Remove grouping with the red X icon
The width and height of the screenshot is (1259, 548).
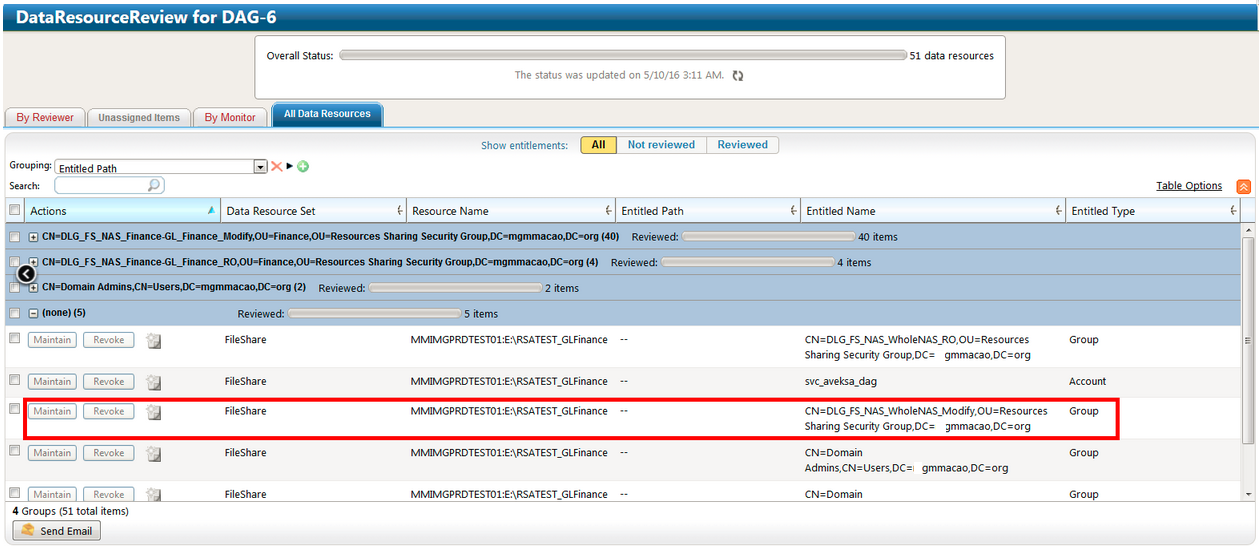pos(277,166)
